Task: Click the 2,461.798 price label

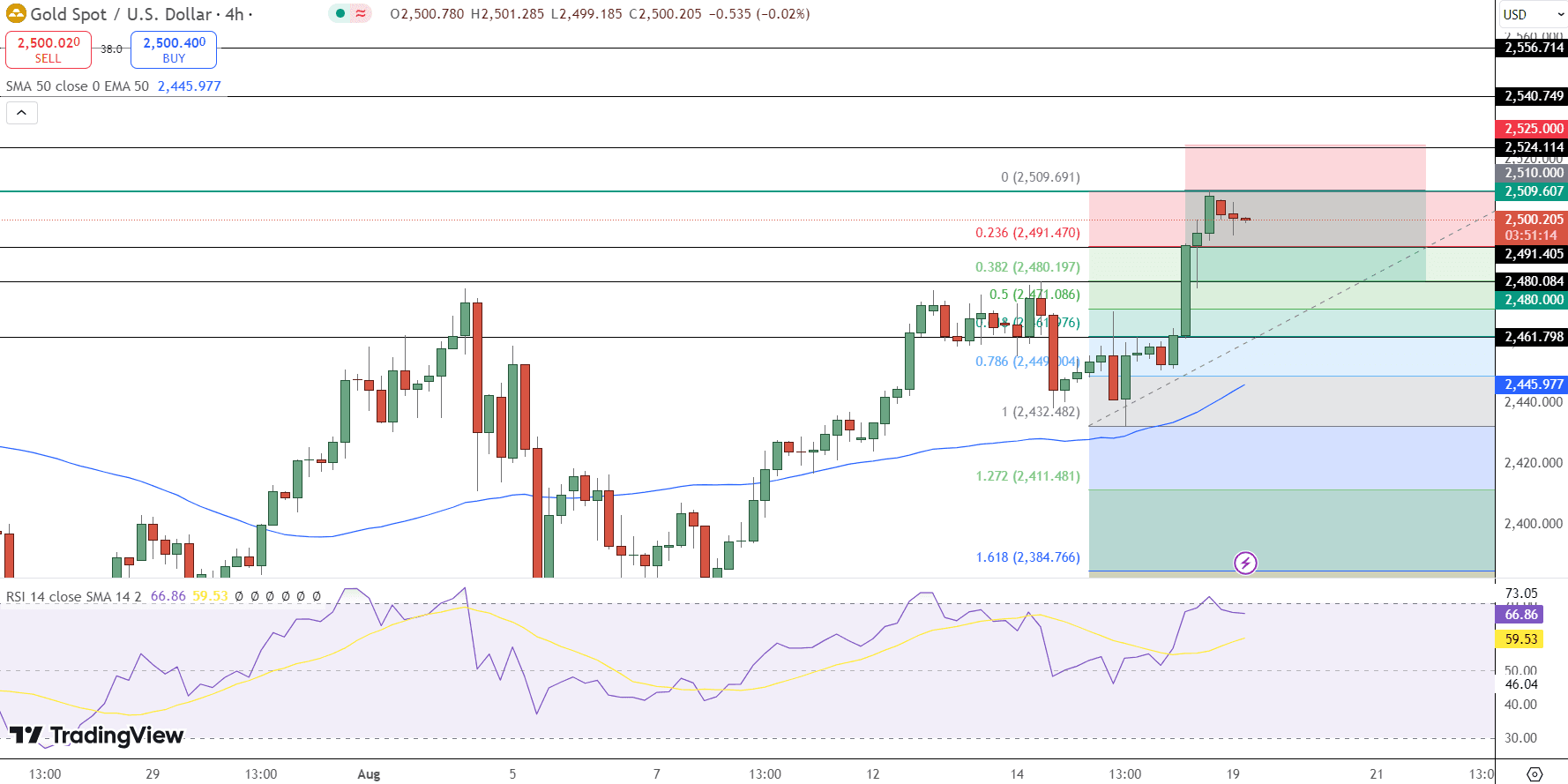Action: coord(1532,337)
